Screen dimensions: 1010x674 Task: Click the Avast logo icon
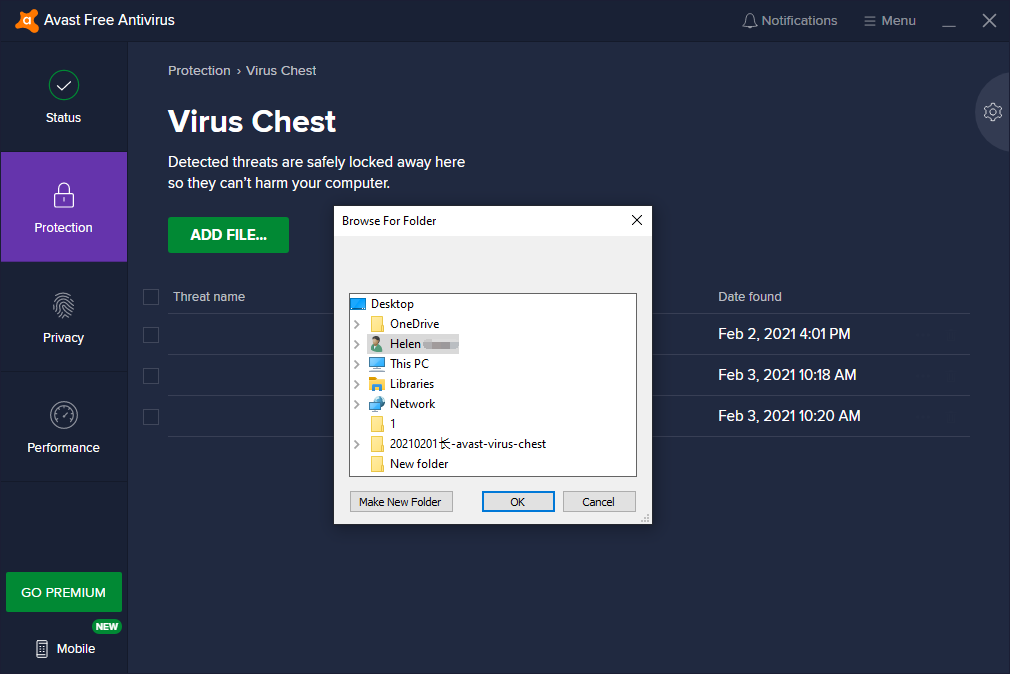27,21
